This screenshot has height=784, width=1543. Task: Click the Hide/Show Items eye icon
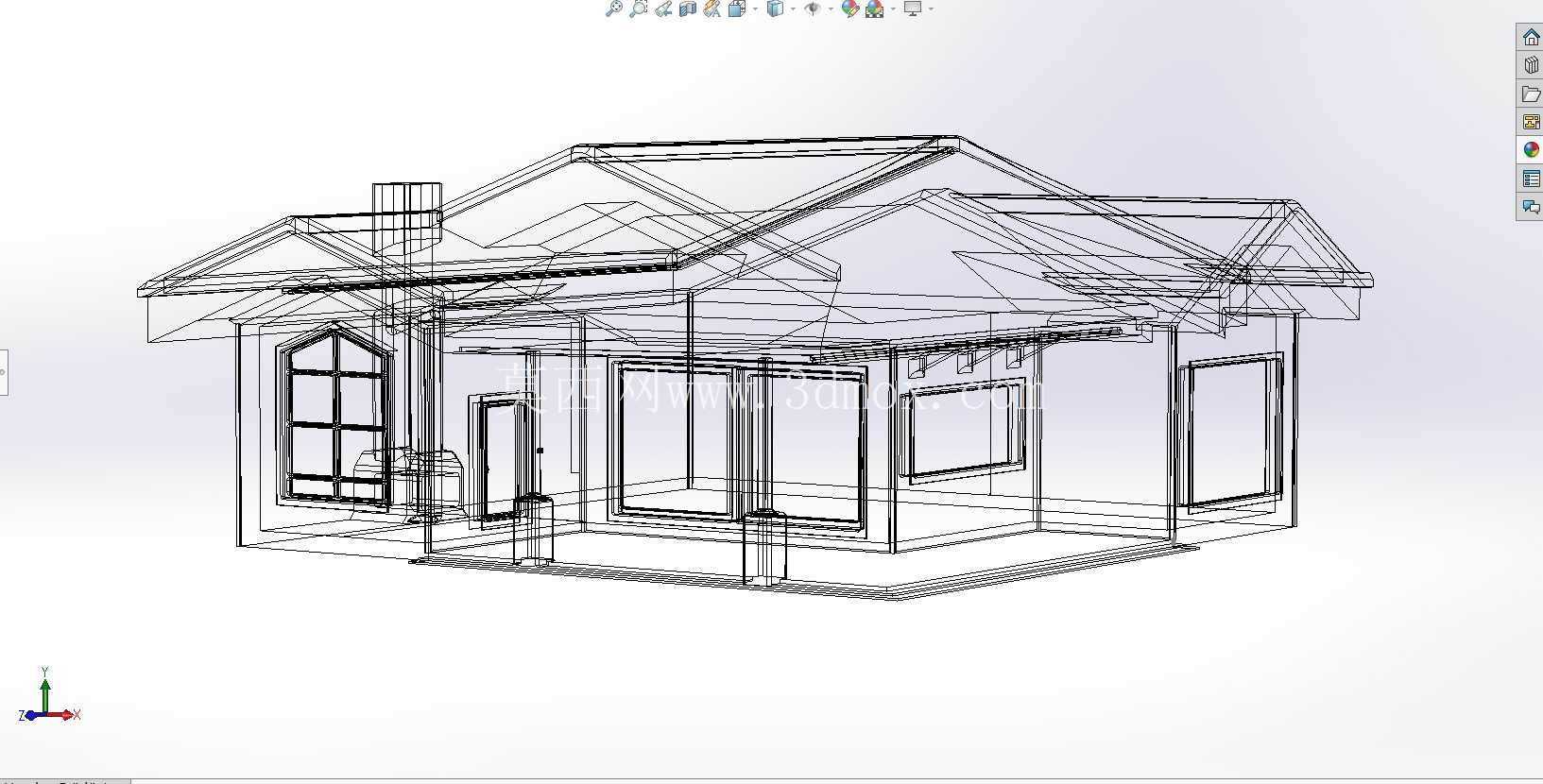(813, 9)
